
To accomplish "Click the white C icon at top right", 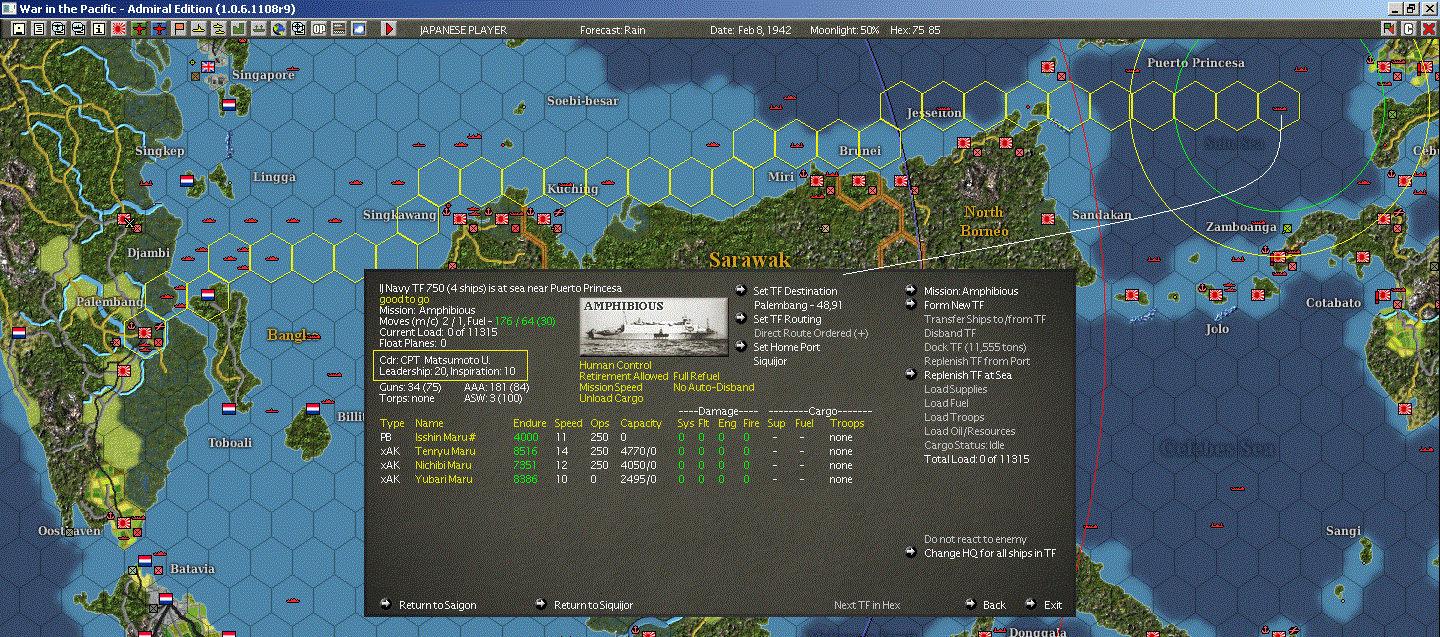I will pyautogui.click(x=1408, y=29).
